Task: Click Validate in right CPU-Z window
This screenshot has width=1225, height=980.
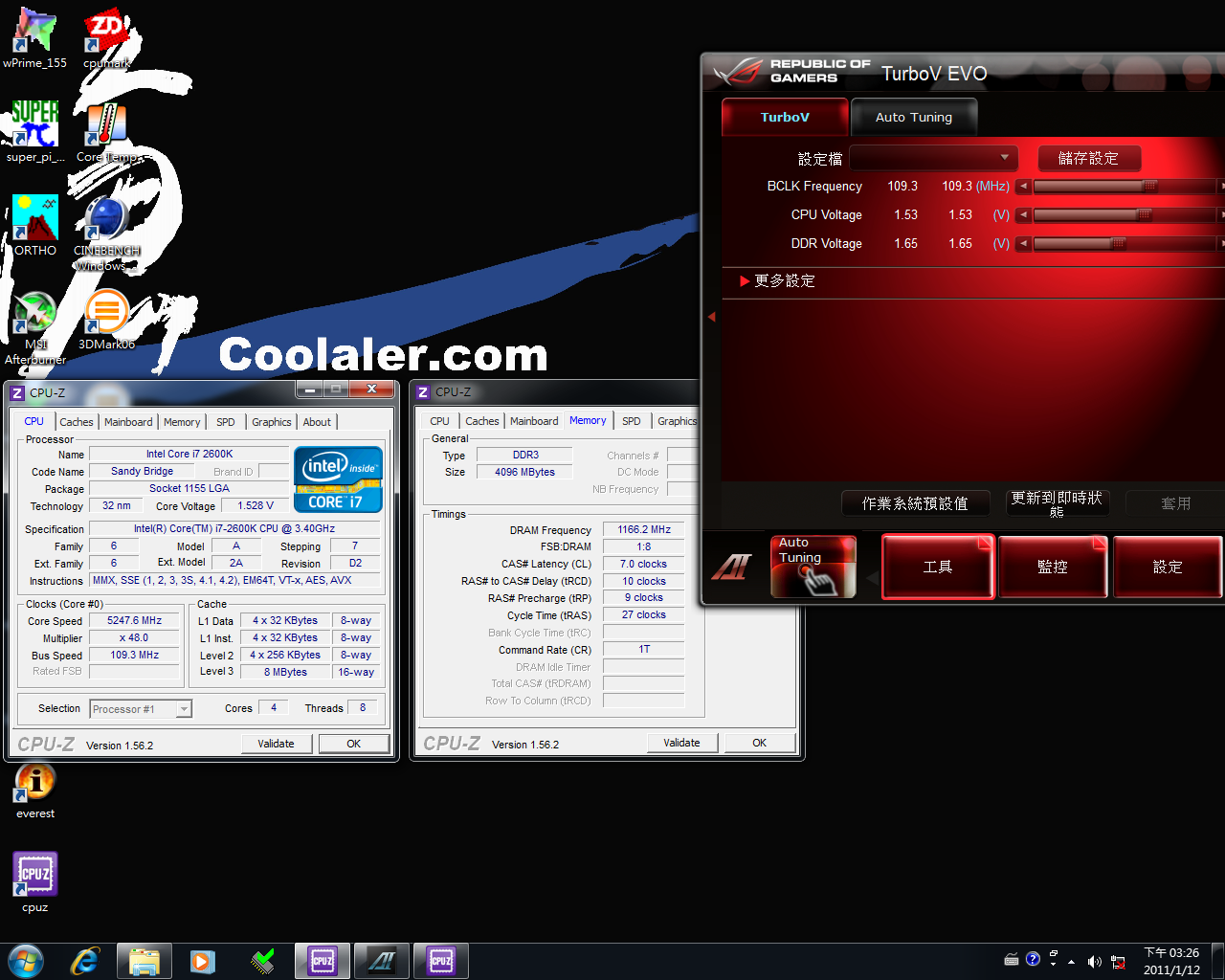Action: (x=681, y=743)
